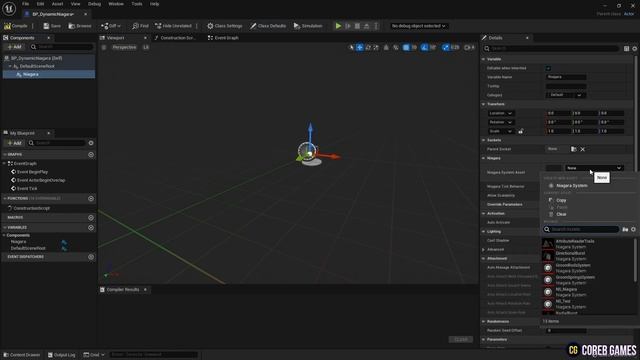Open the Rotation type dropdown

(501, 122)
